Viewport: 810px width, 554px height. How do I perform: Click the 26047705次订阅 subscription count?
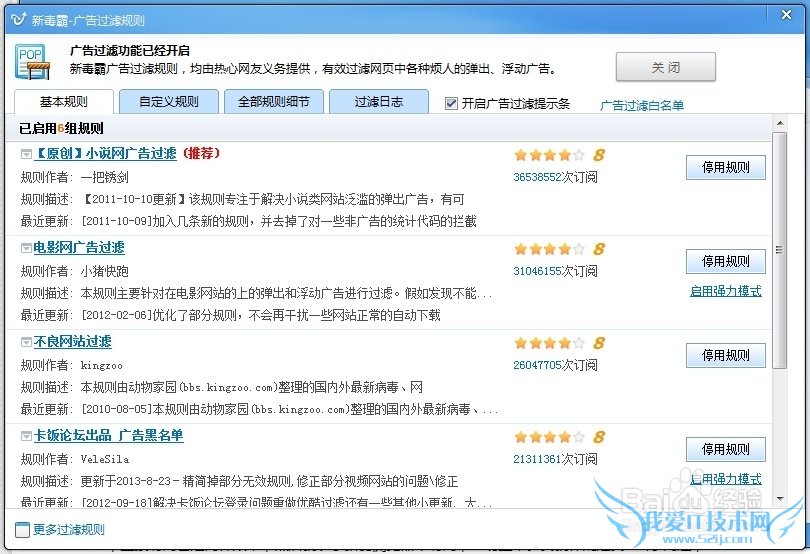[555, 365]
